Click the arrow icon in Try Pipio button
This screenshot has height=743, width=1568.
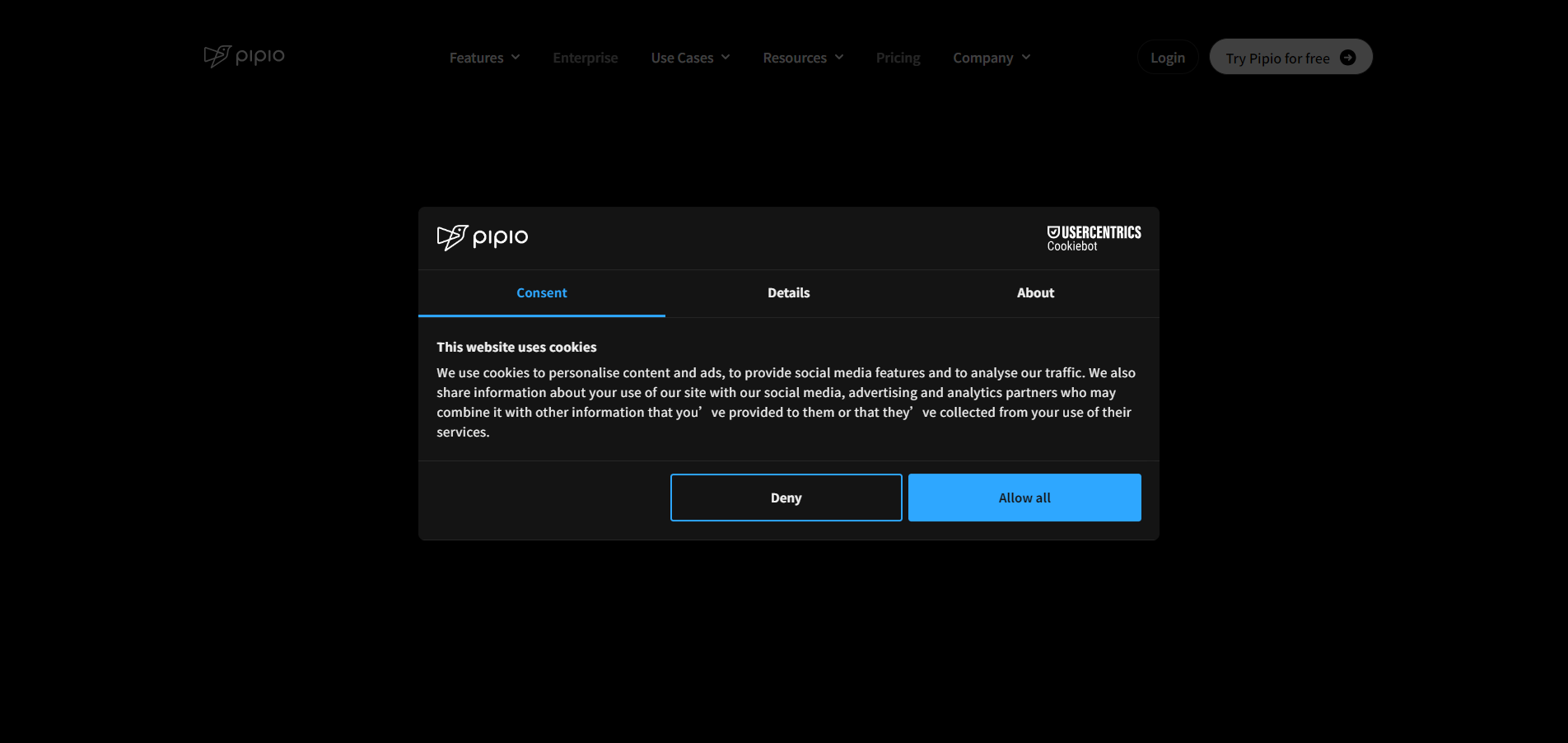(x=1347, y=58)
